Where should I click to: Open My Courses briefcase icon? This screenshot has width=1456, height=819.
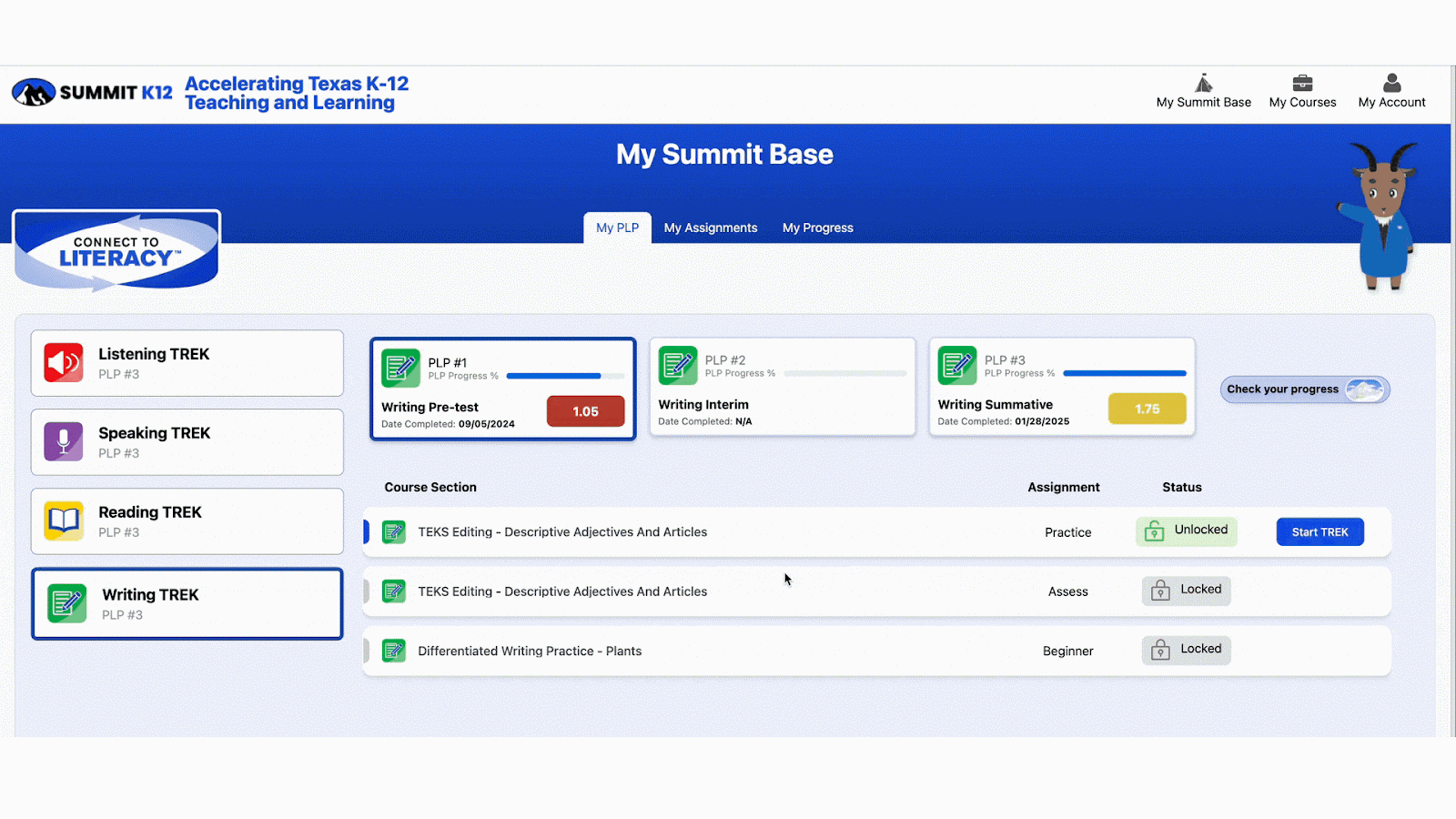point(1302,83)
